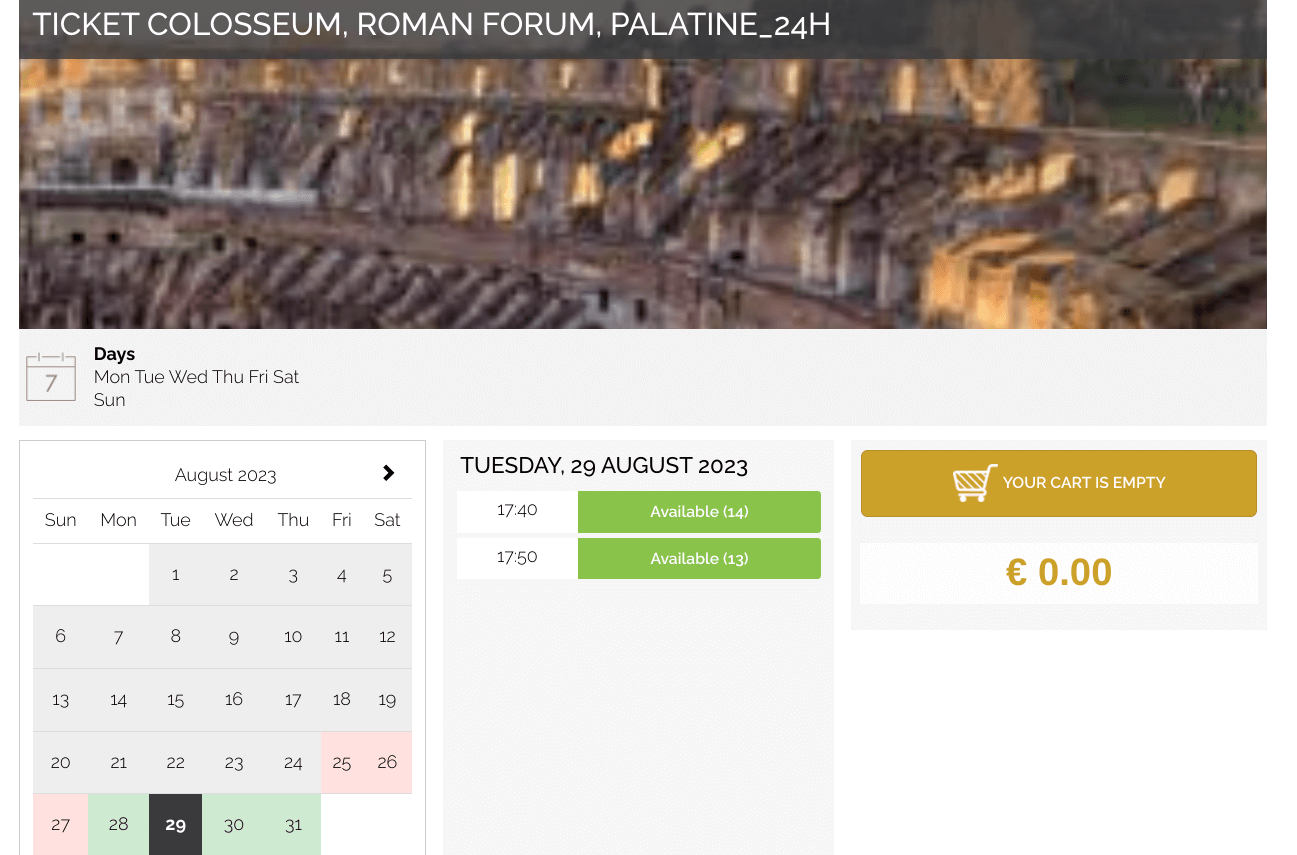Click the Days calendar icon

[x=51, y=376]
